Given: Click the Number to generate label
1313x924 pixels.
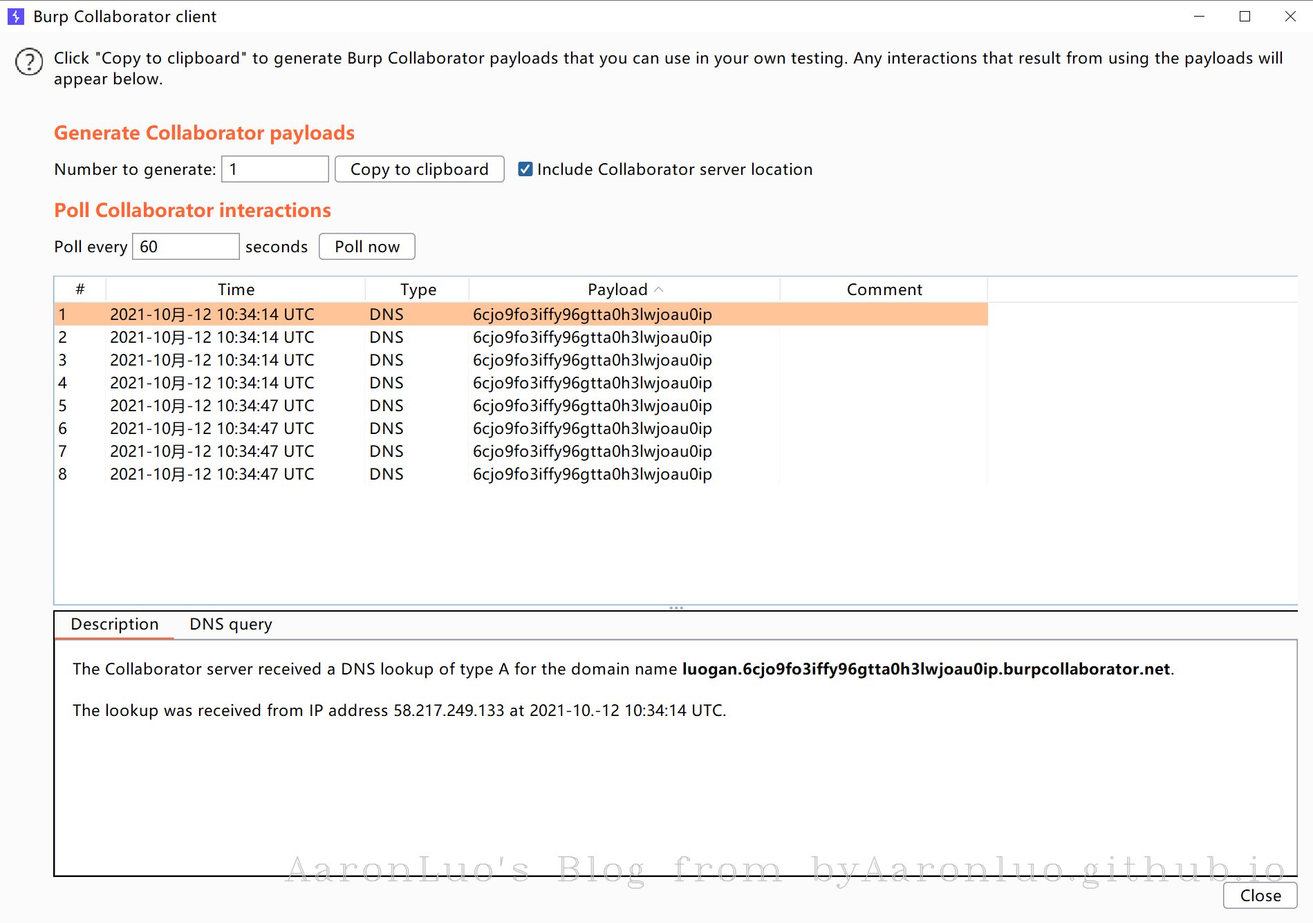Looking at the screenshot, I should coord(136,169).
